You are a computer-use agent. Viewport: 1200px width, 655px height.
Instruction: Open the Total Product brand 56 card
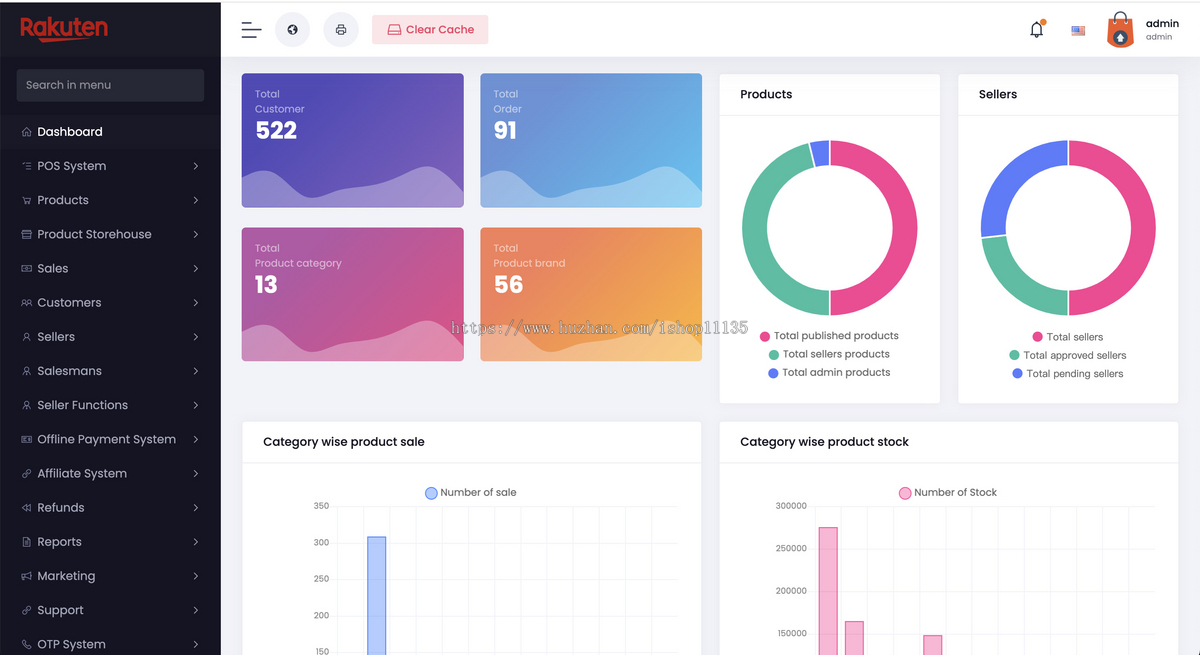591,294
